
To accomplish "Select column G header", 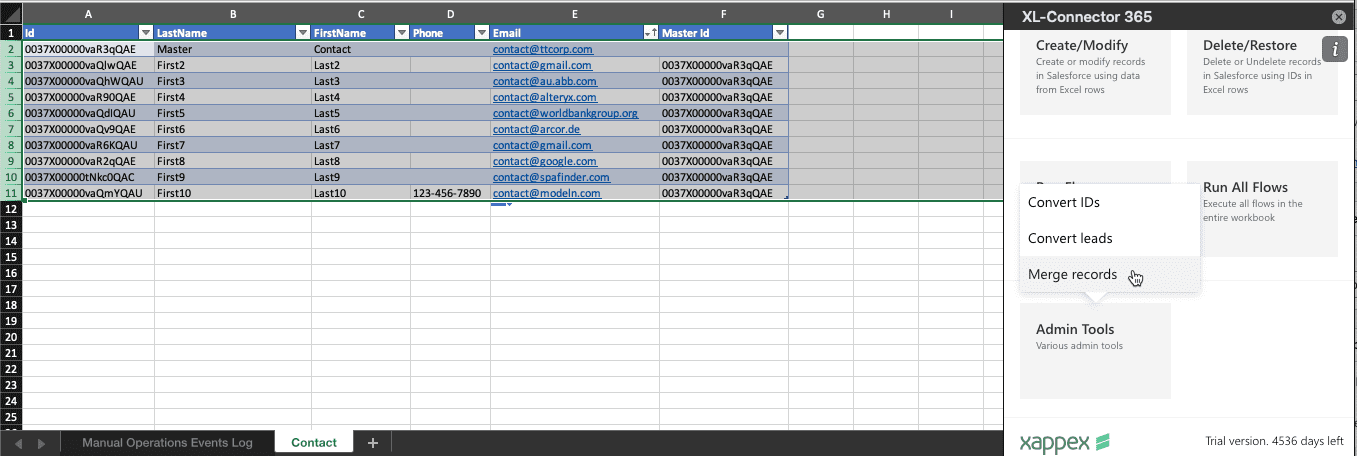I will point(820,13).
